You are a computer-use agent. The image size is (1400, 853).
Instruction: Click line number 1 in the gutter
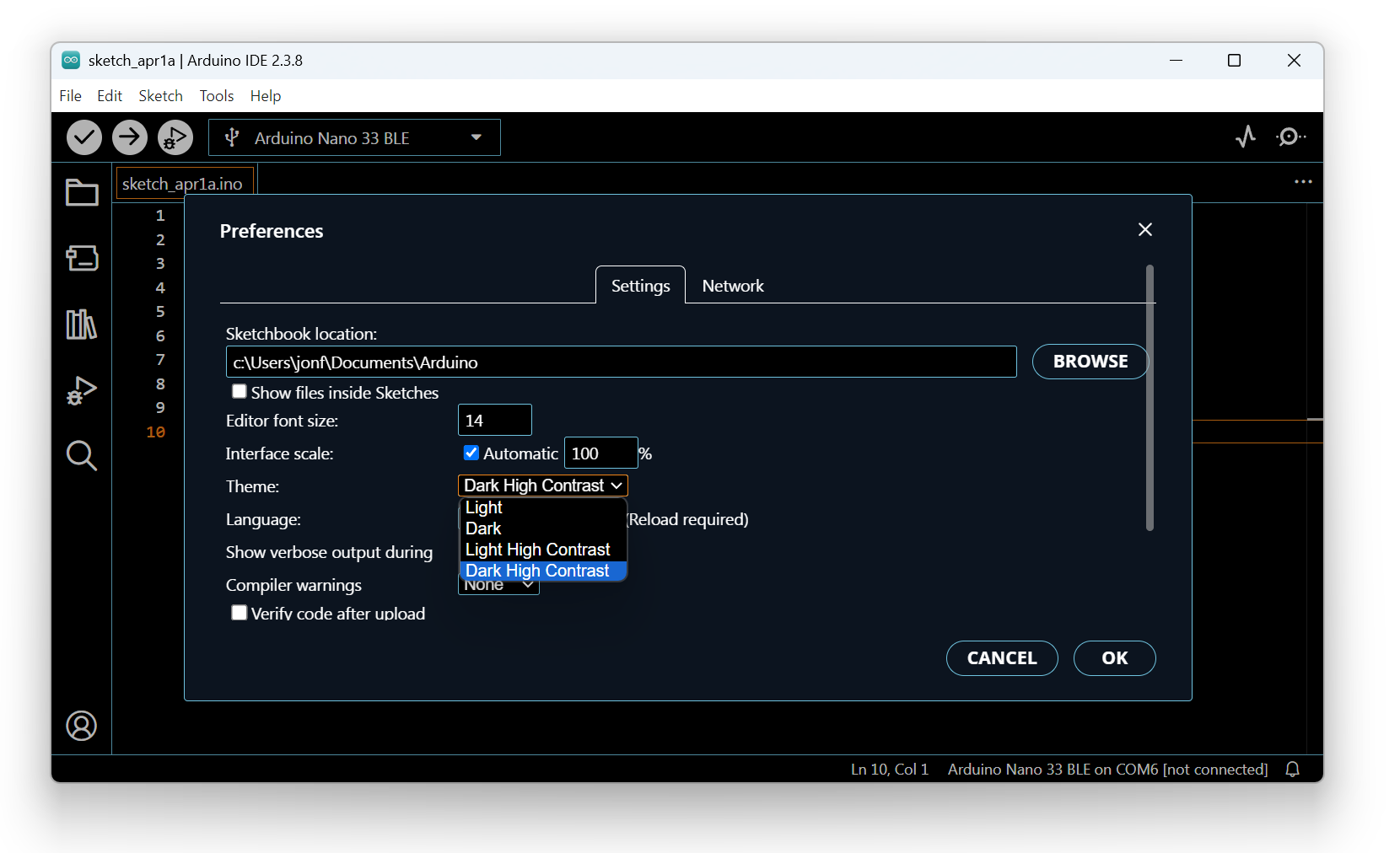160,216
